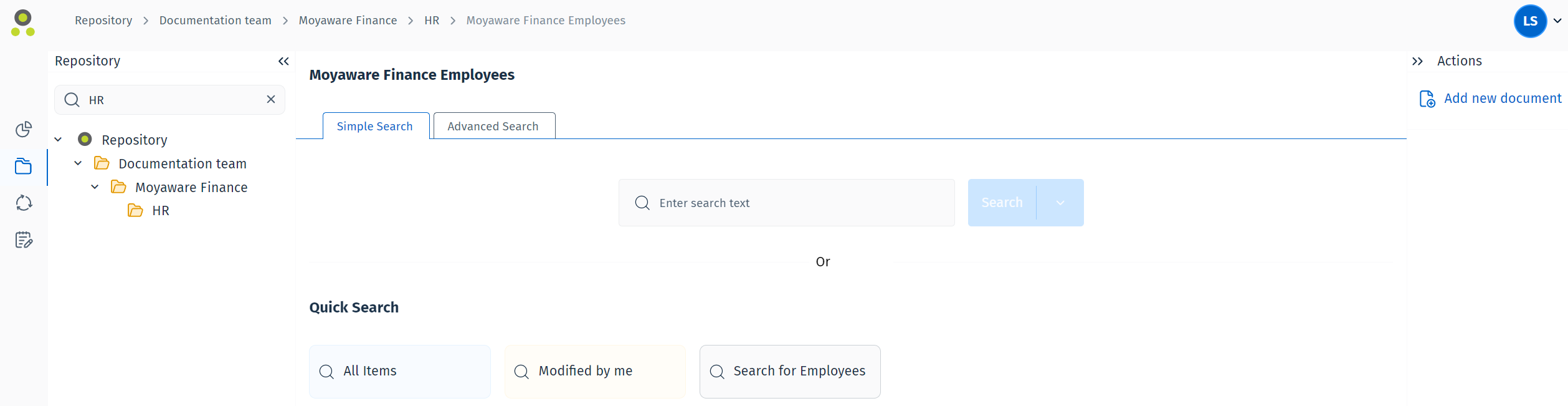The image size is (1568, 406).
Task: Open the tasks notepad icon in sidebar
Action: coord(23,239)
